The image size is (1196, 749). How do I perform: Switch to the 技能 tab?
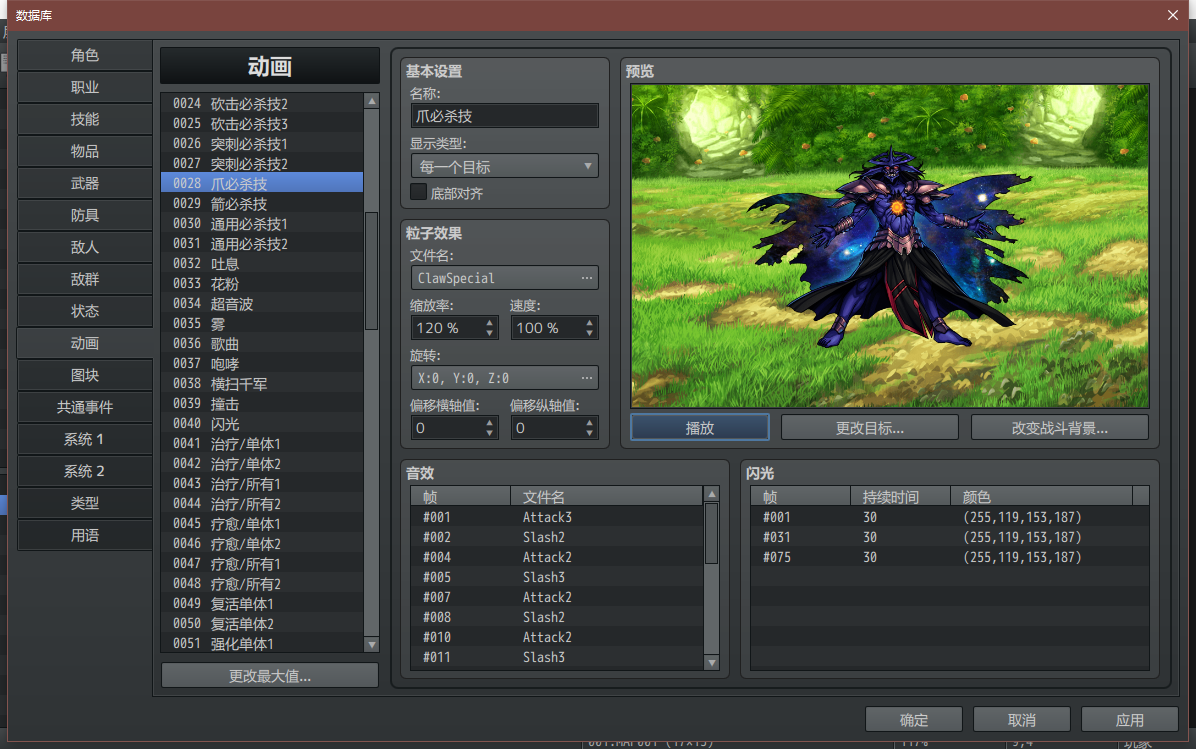85,119
